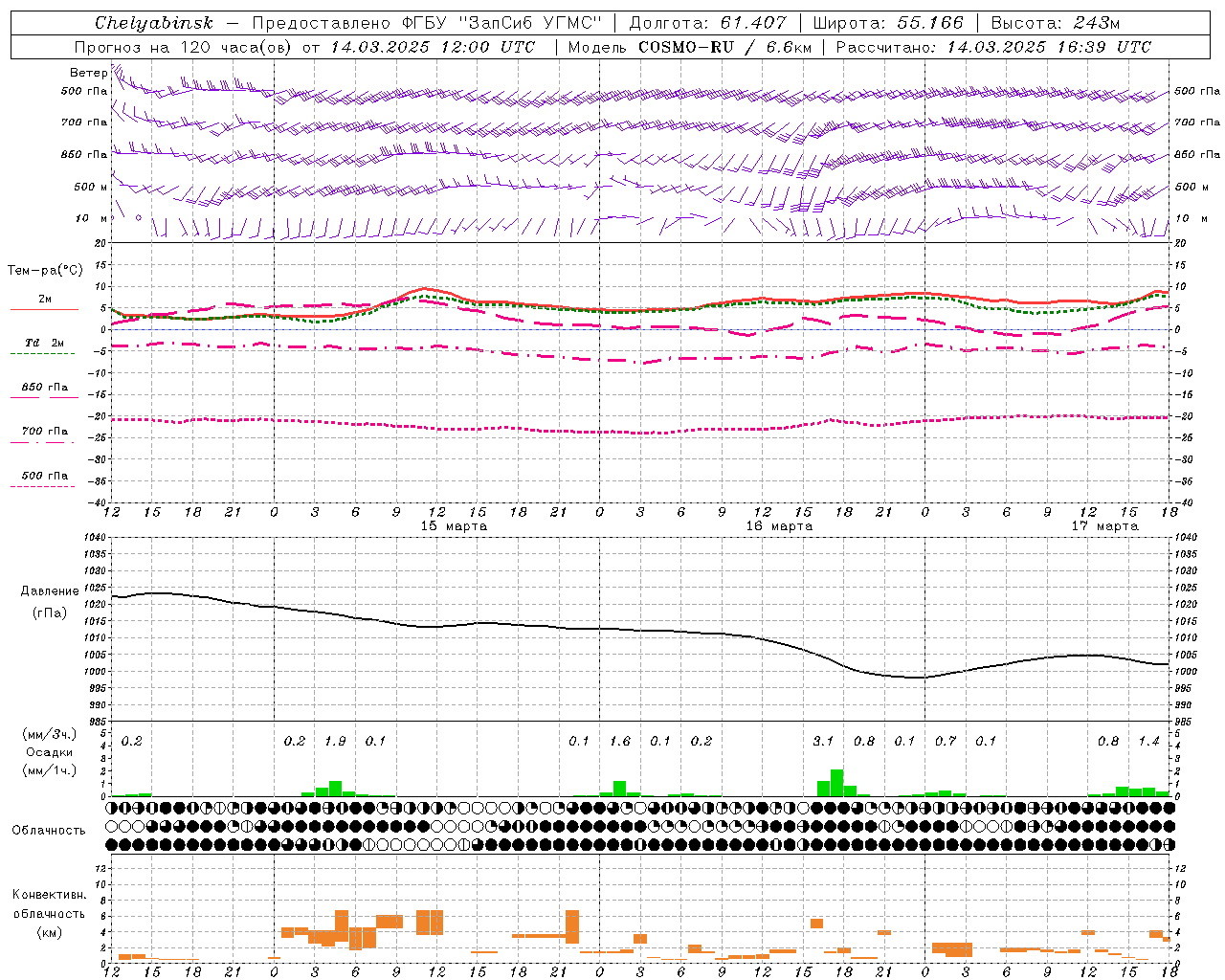The image size is (1225, 980).
Task: Click the 1.9 precipitation value
Action: 335,741
